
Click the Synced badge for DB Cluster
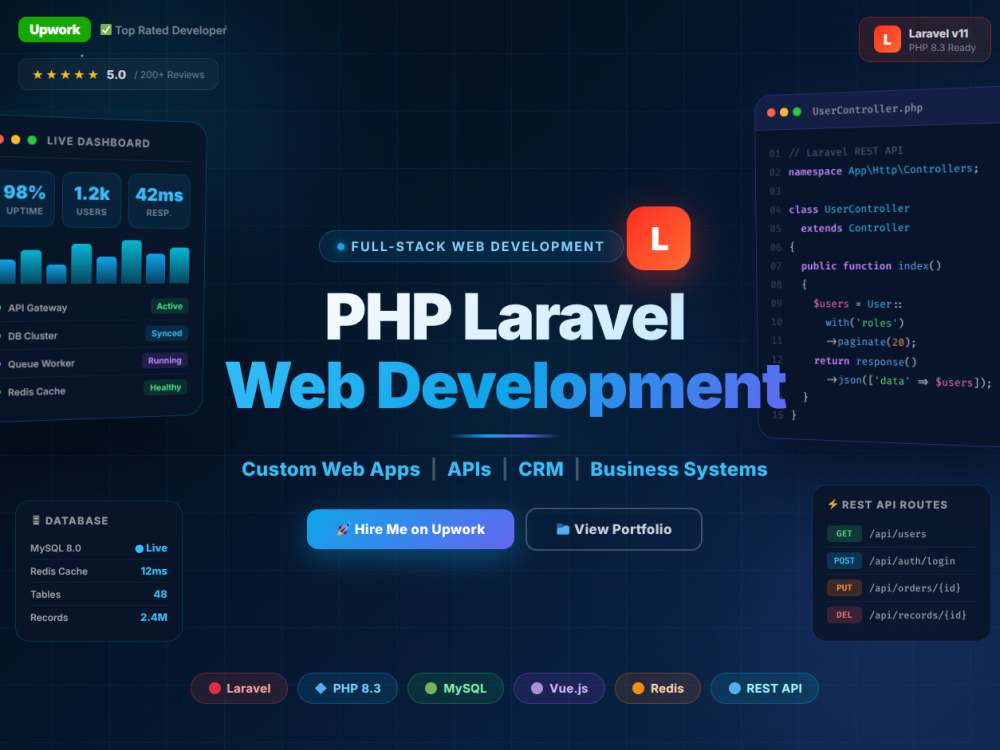pyautogui.click(x=166, y=334)
